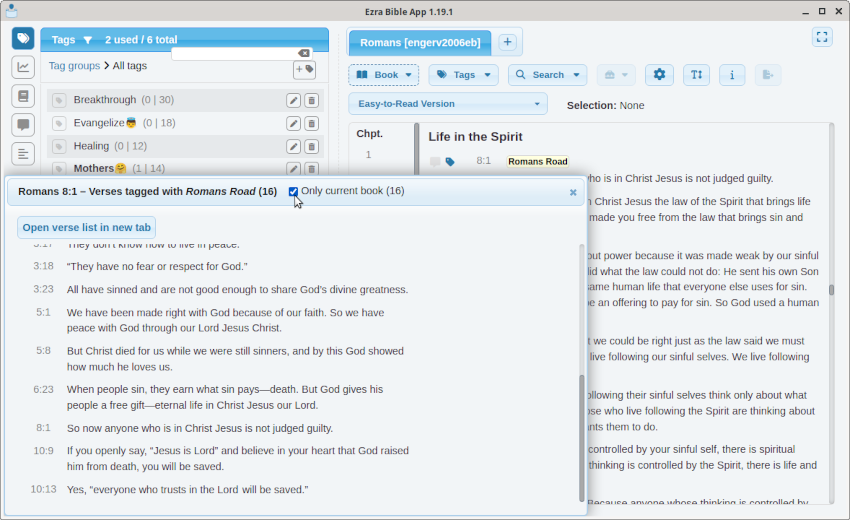This screenshot has height=520, width=850.
Task: Toggle the Breakthrough tag checkbox
Action: pos(59,100)
